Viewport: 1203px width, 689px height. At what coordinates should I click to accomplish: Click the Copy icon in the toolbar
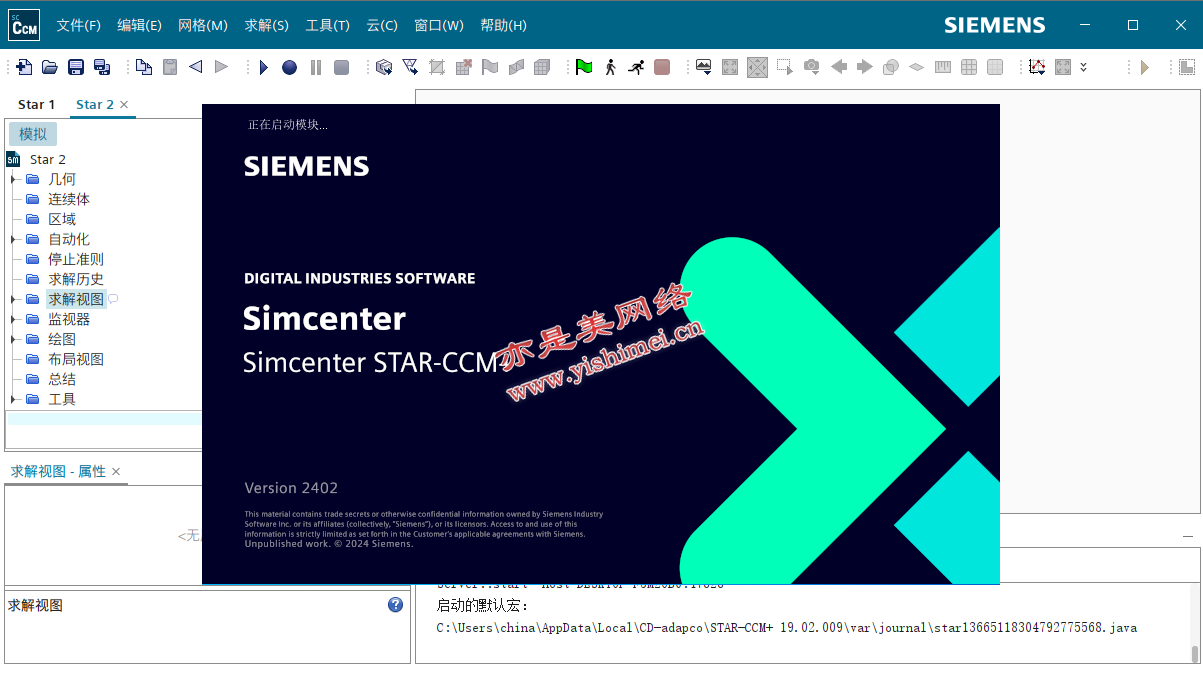tap(144, 67)
